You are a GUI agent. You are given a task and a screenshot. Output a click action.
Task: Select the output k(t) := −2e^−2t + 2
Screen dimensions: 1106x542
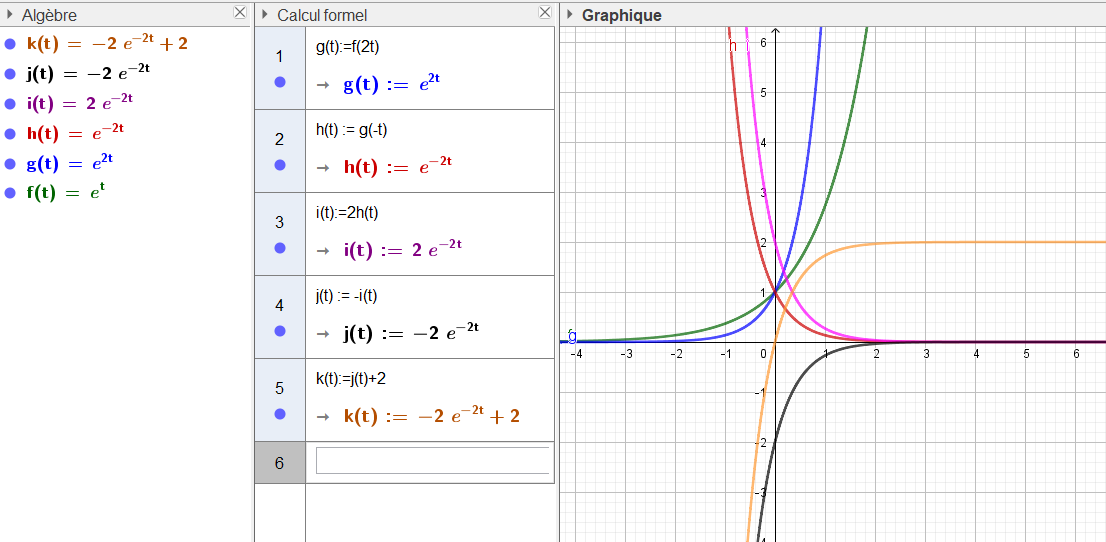431,416
